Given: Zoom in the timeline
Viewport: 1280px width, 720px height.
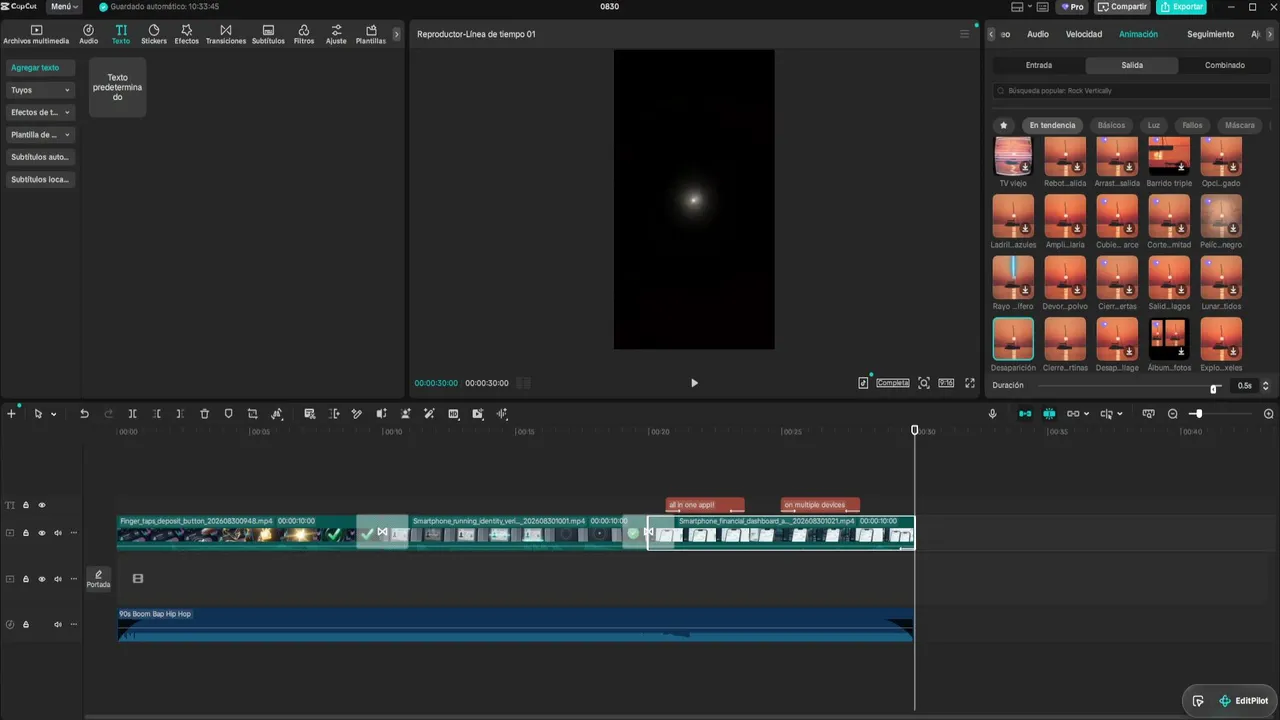Looking at the screenshot, I should [1269, 414].
